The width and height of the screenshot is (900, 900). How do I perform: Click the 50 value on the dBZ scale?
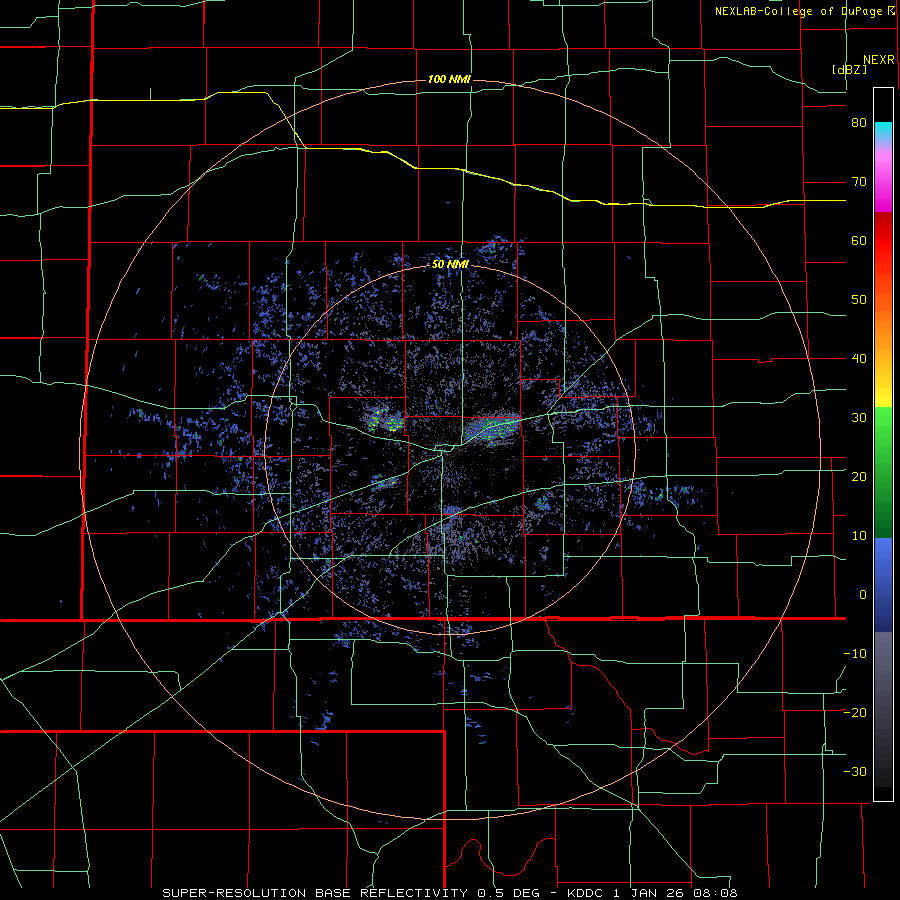click(859, 300)
